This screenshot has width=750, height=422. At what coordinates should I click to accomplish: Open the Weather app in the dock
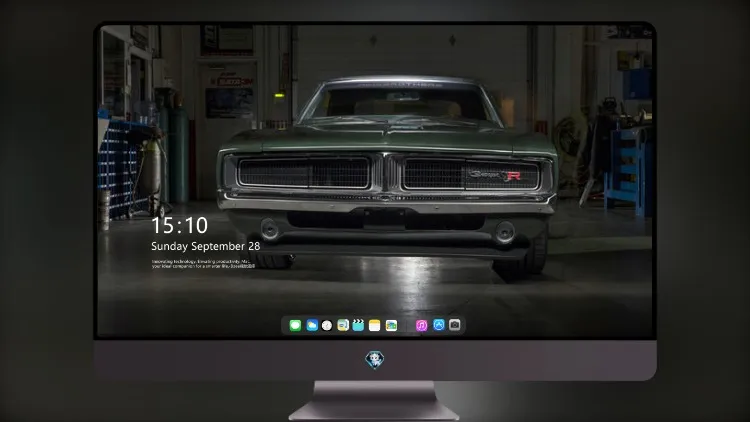tap(312, 326)
